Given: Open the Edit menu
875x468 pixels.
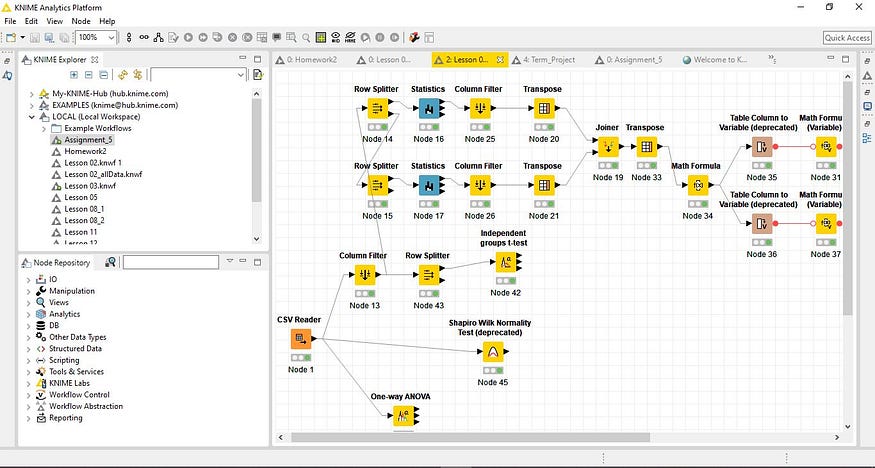Looking at the screenshot, I should tap(31, 21).
